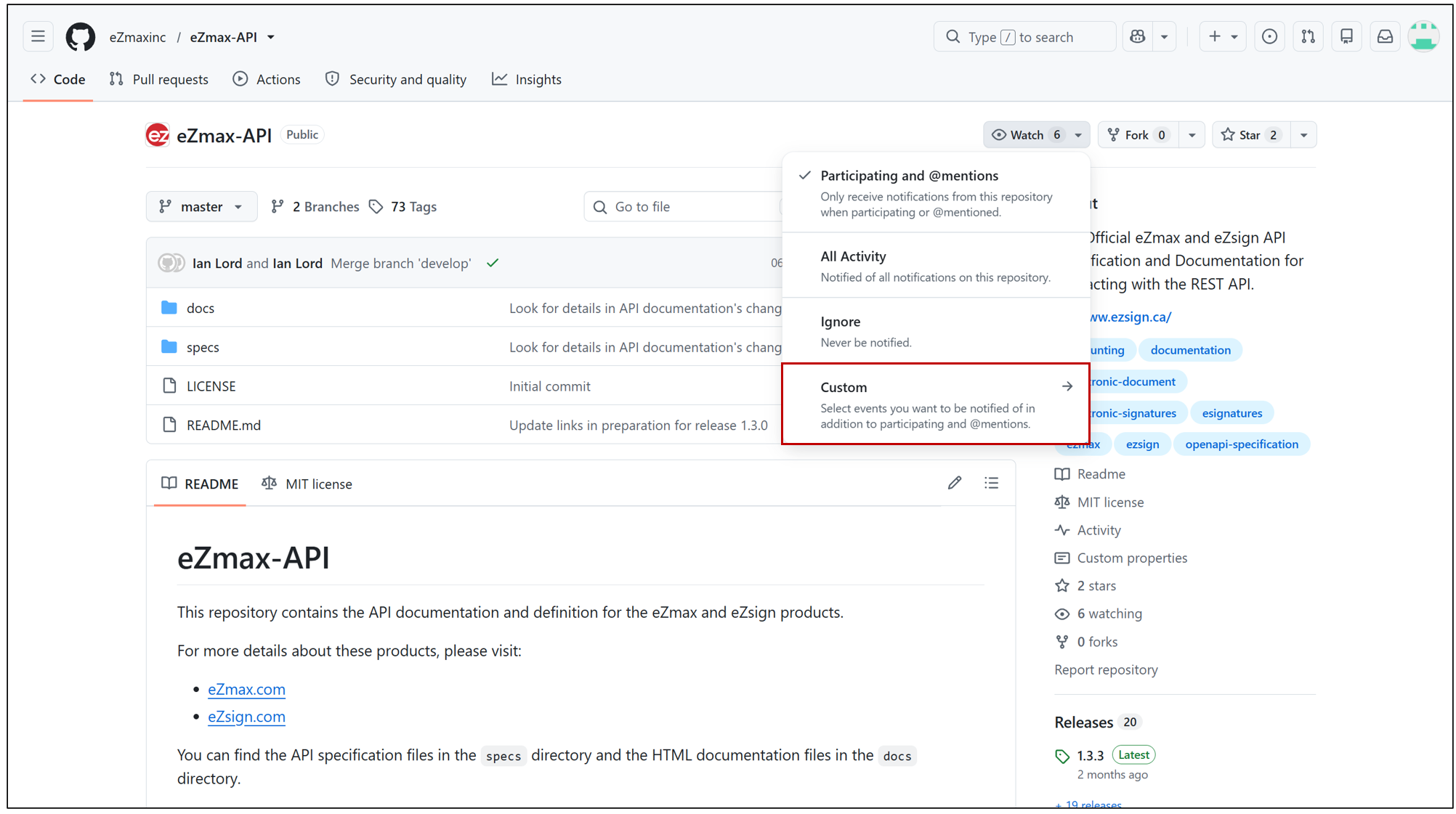Open the README outline list icon
Screen dimensions: 1456x814
click(992, 483)
